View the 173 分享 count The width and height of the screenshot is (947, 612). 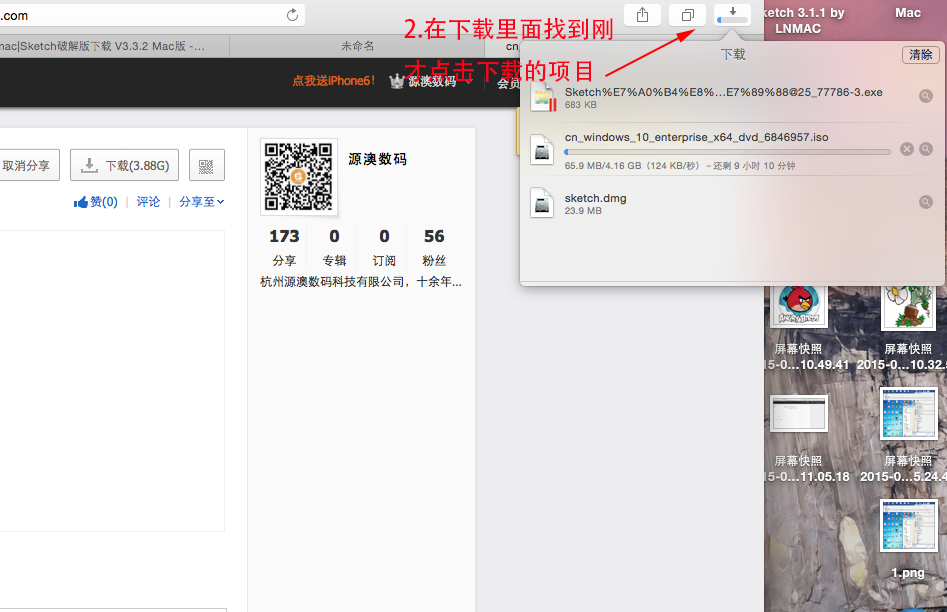pyautogui.click(x=284, y=247)
